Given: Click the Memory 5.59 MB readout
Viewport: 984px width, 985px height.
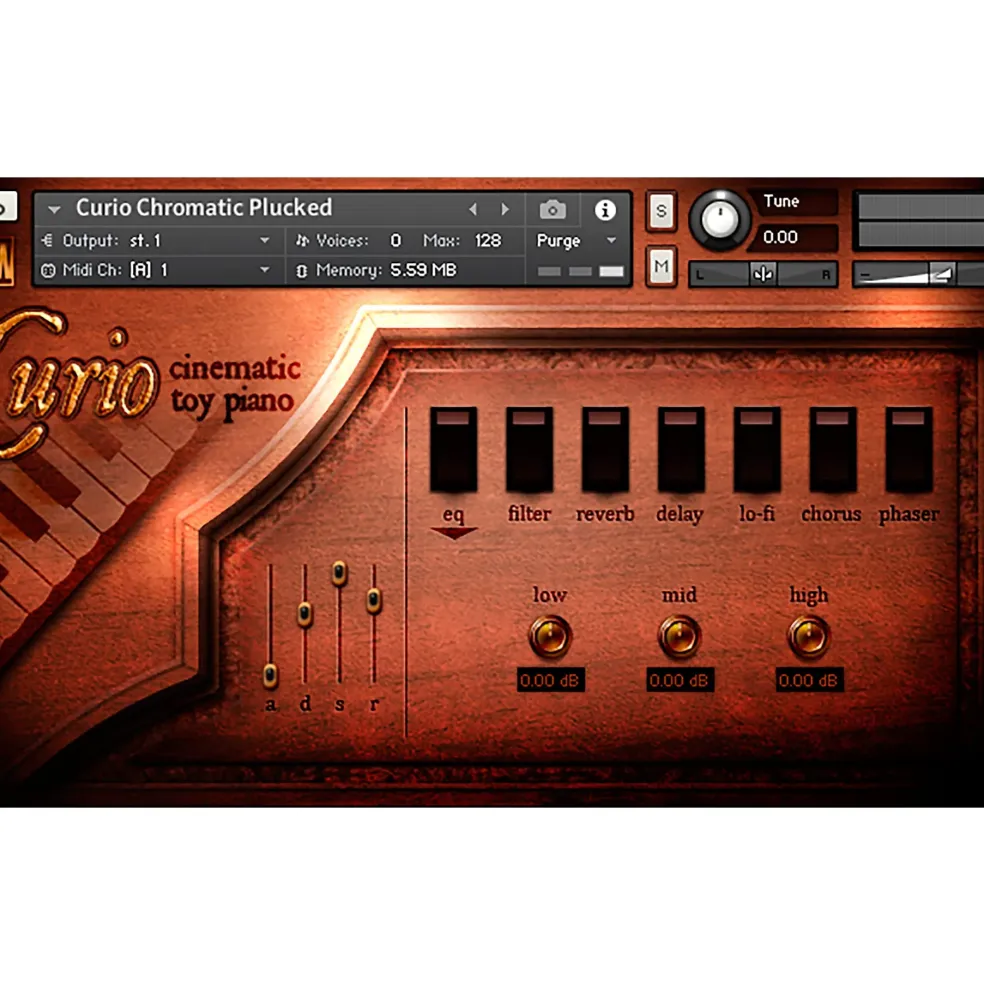Looking at the screenshot, I should pyautogui.click(x=423, y=270).
